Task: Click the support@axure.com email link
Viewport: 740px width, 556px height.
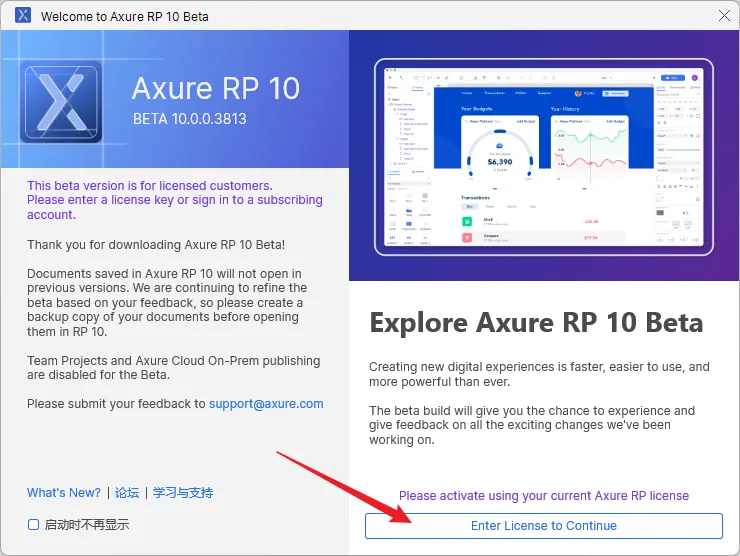Action: pos(266,404)
